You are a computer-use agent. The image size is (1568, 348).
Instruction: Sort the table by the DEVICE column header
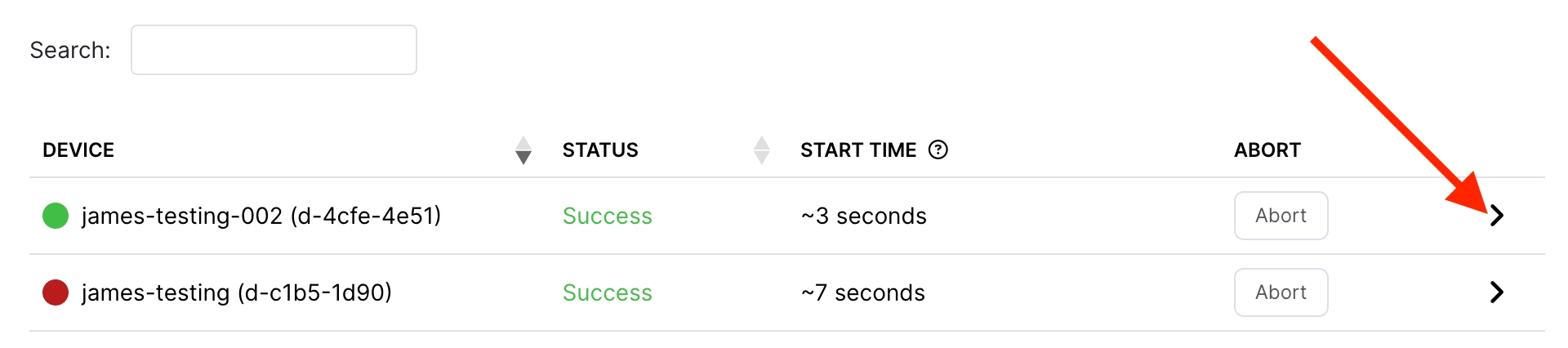tap(78, 150)
